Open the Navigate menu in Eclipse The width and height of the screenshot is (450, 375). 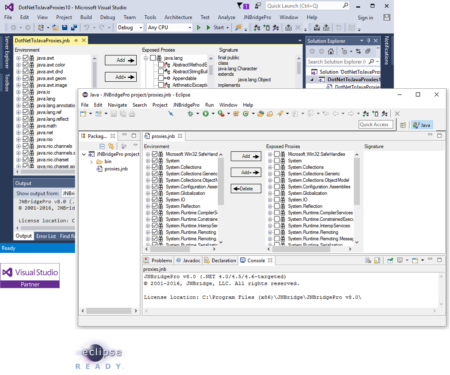tap(117, 105)
